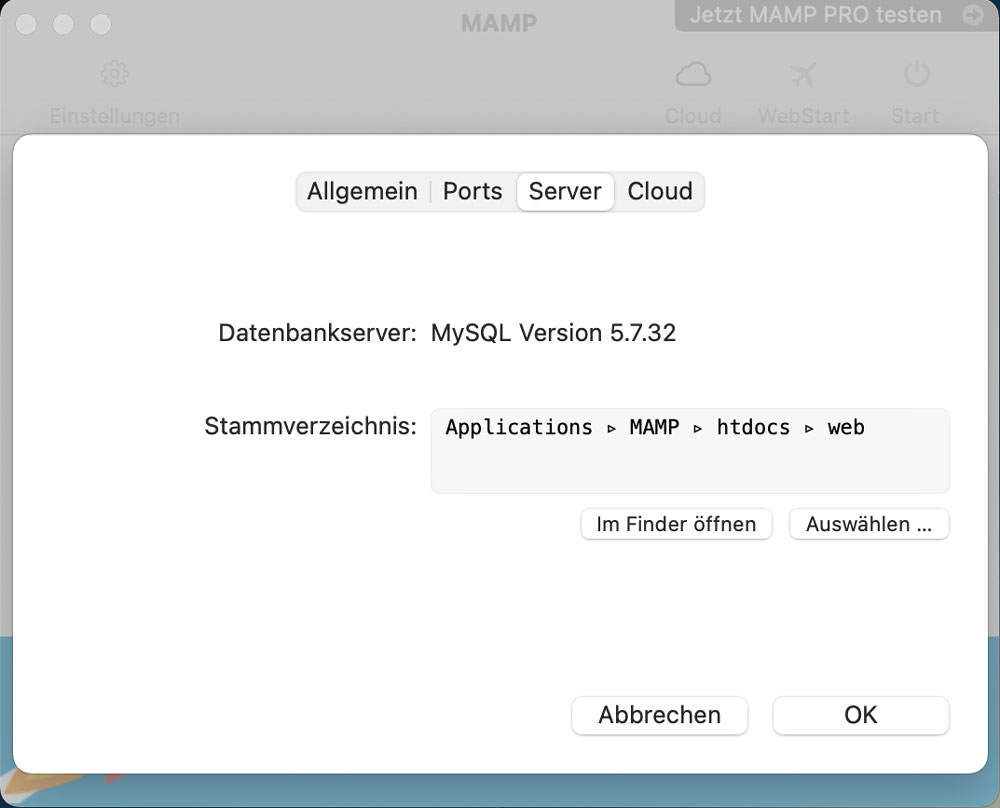Switch to the Allgemein tab
The width and height of the screenshot is (1000, 808).
coord(362,191)
